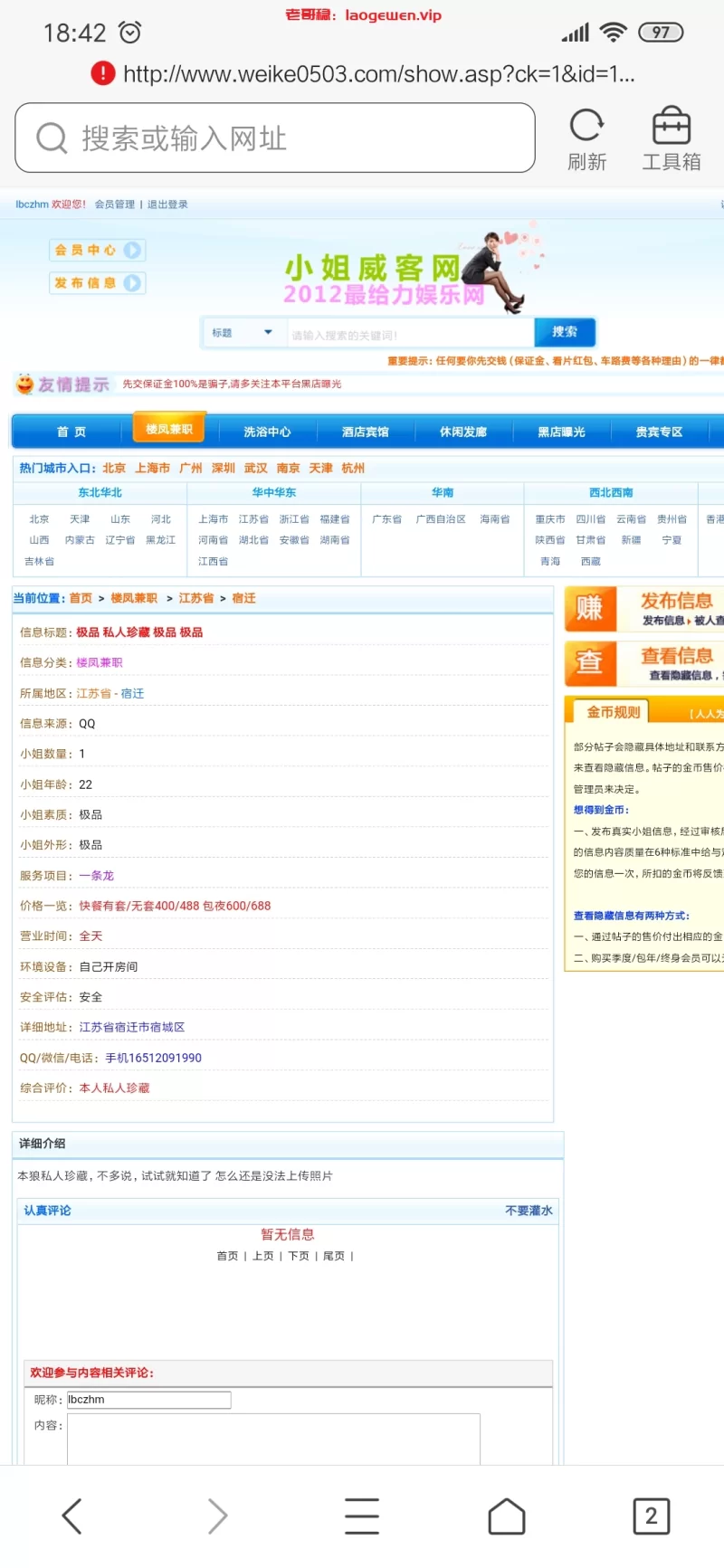The image size is (724, 1568).
Task: Open the browser hamburger menu
Action: point(362,1516)
